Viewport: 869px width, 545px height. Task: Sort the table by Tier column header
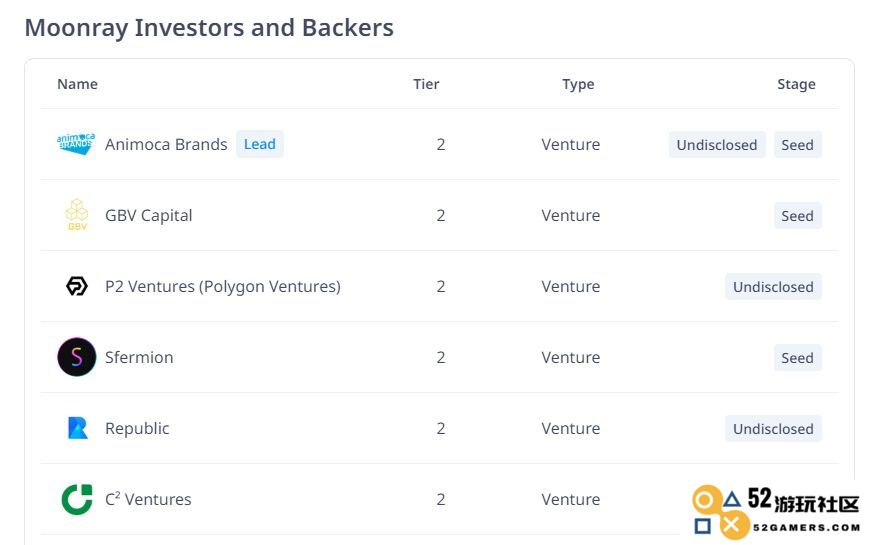coord(426,84)
